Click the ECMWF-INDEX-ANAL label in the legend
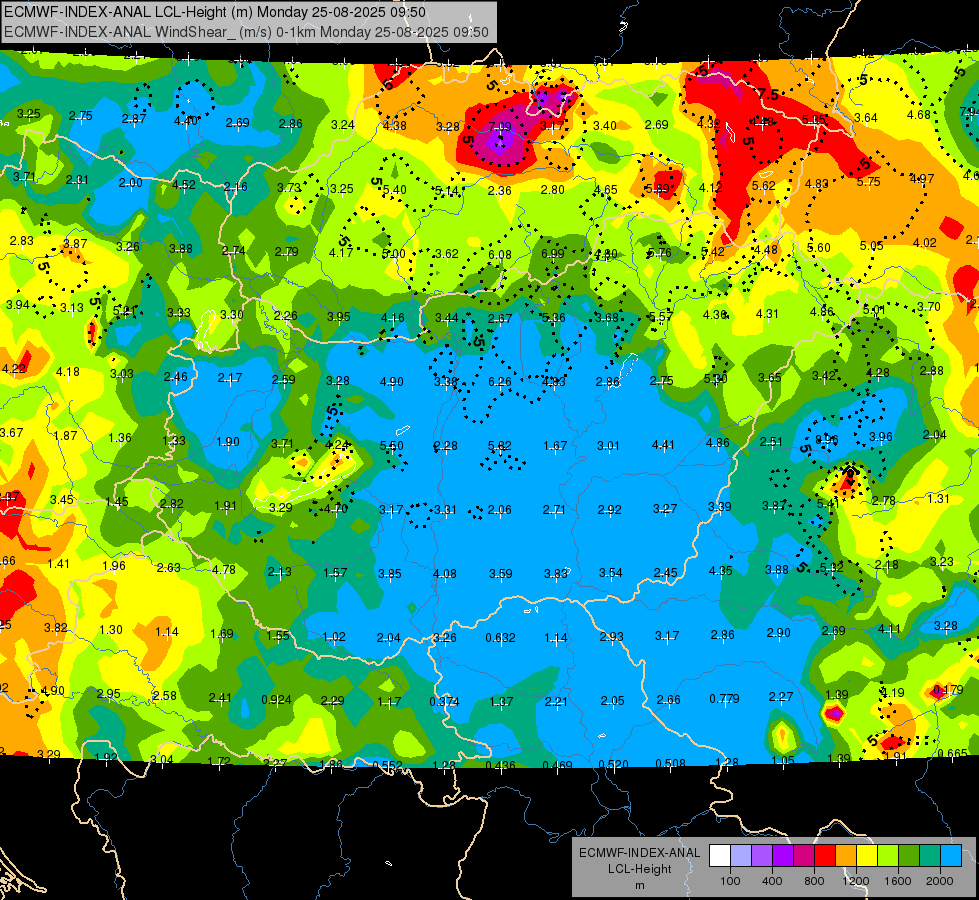Viewport: 979px width, 900px height. click(639, 853)
